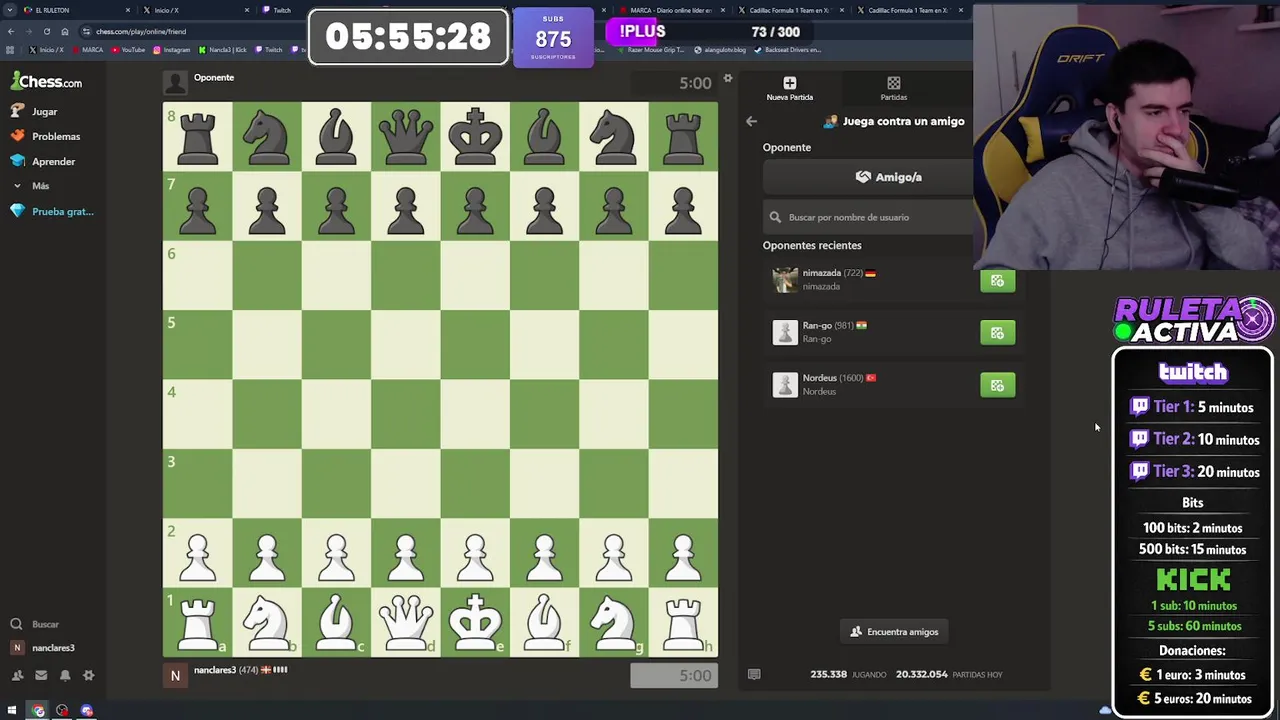The width and height of the screenshot is (1280, 720).
Task: Click the browser address bar chess.com URL
Action: (x=141, y=31)
